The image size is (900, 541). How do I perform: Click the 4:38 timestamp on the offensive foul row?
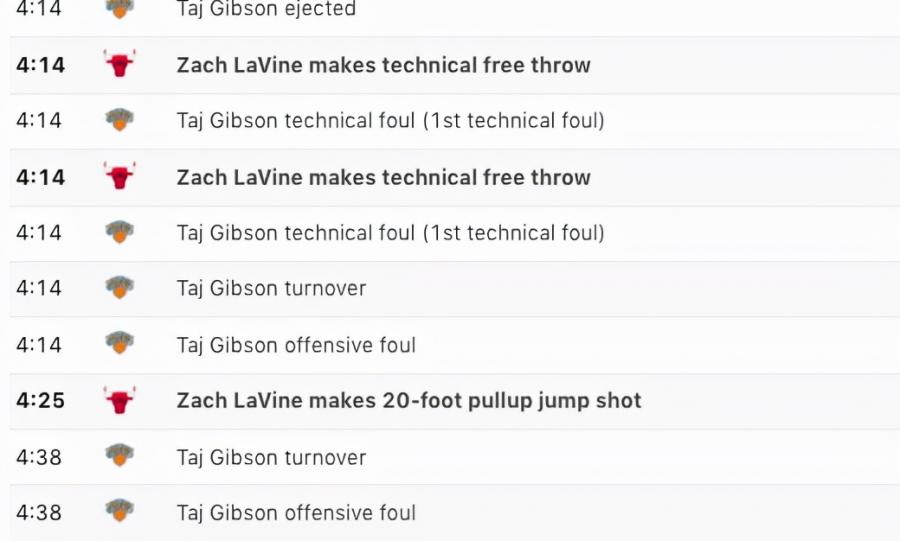[x=38, y=512]
